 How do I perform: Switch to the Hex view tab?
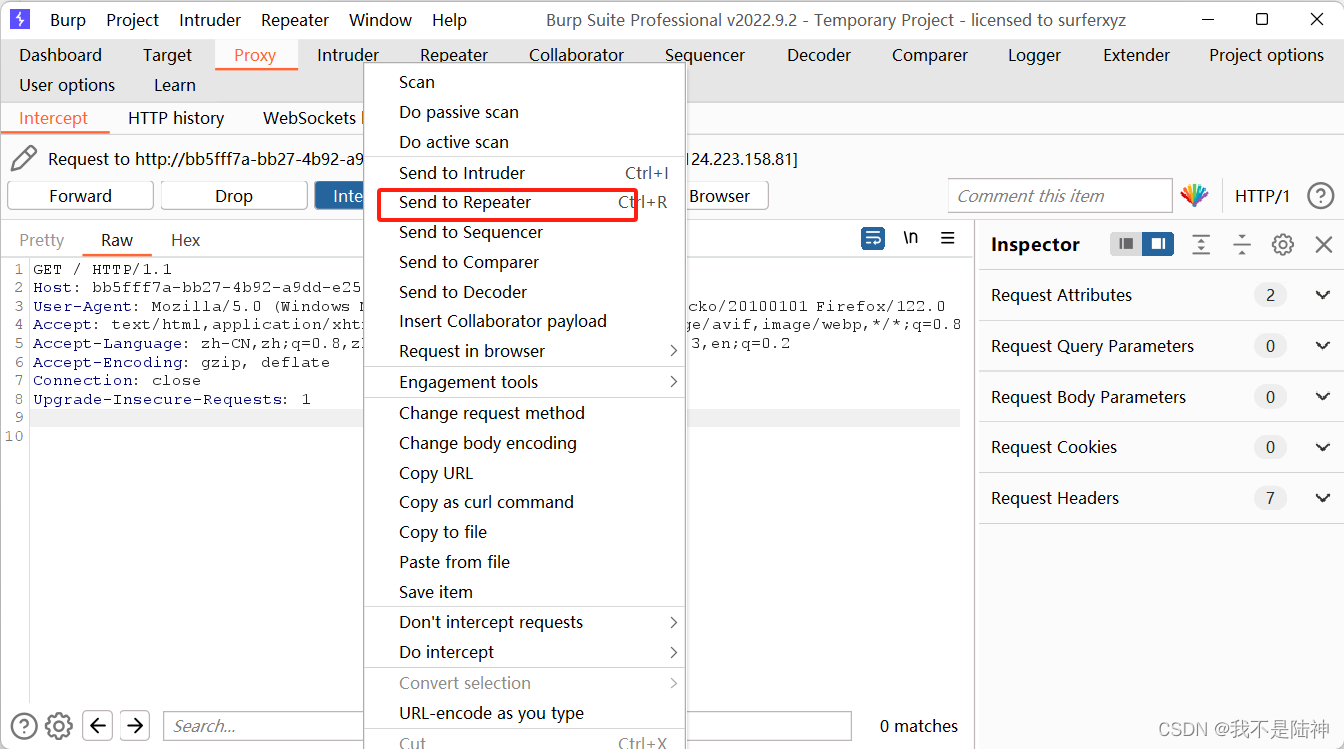(x=186, y=240)
